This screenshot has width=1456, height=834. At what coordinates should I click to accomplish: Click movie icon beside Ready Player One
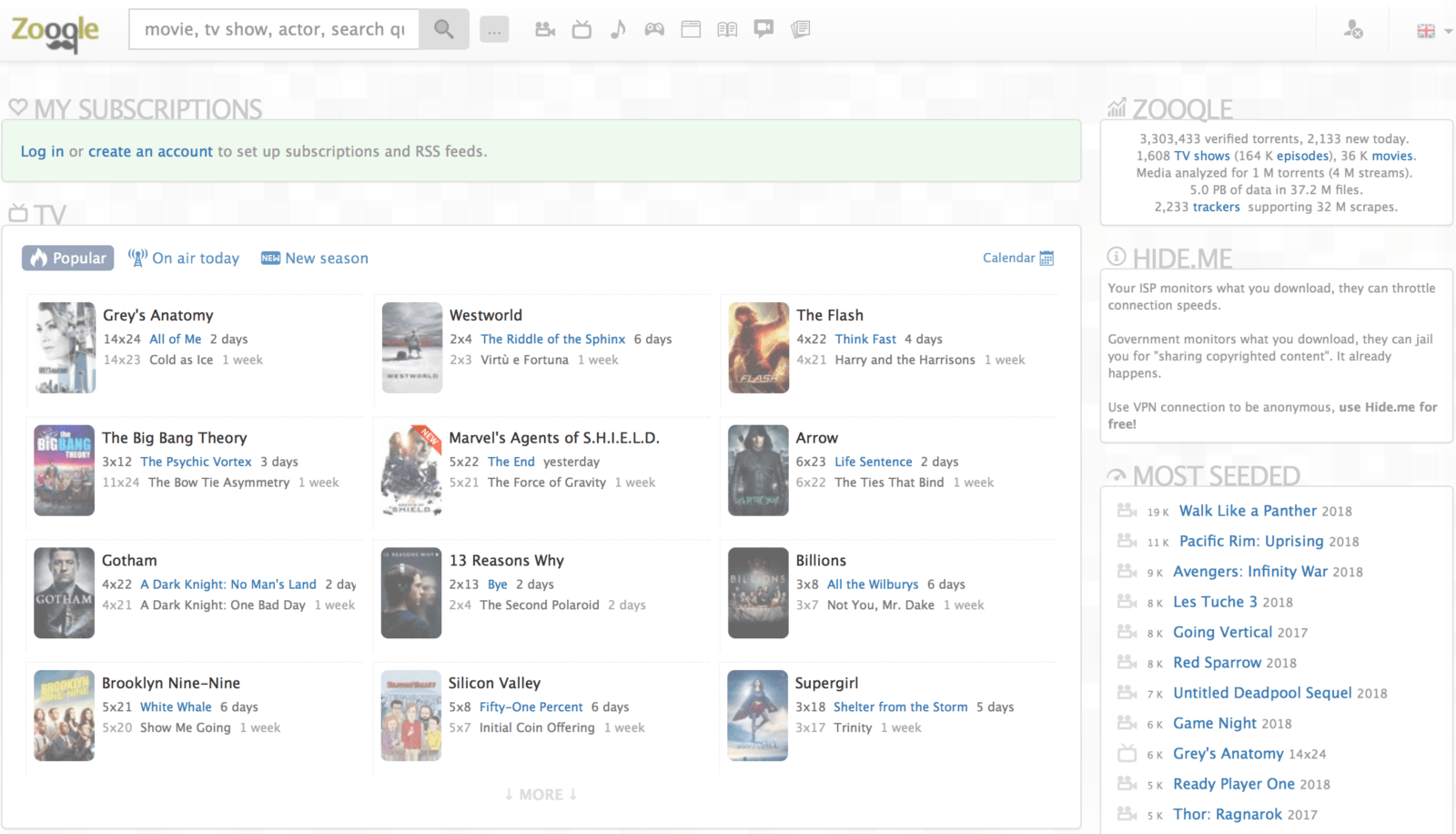[1127, 784]
